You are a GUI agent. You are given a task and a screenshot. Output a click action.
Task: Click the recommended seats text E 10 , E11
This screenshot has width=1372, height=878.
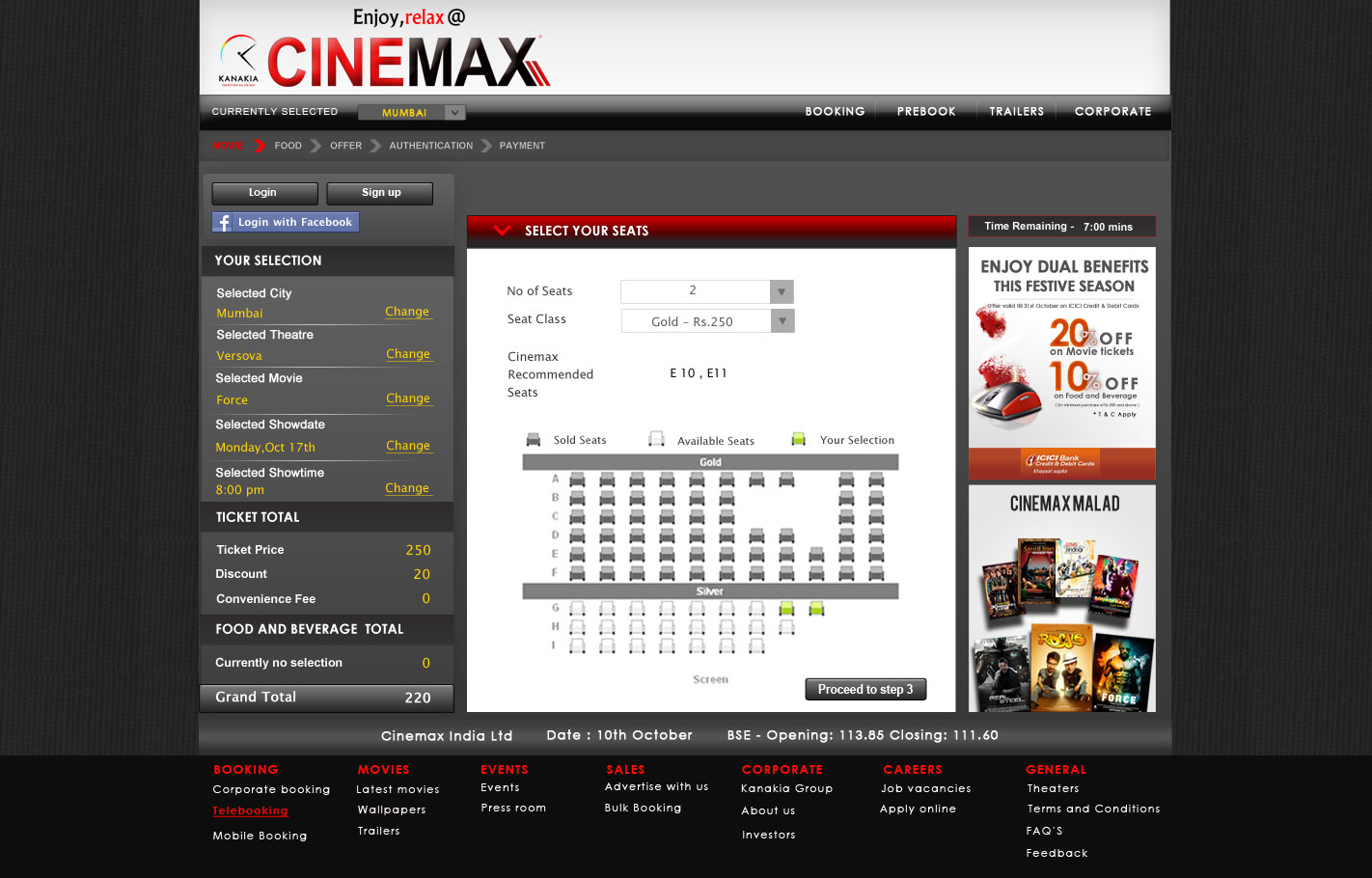[x=699, y=373]
